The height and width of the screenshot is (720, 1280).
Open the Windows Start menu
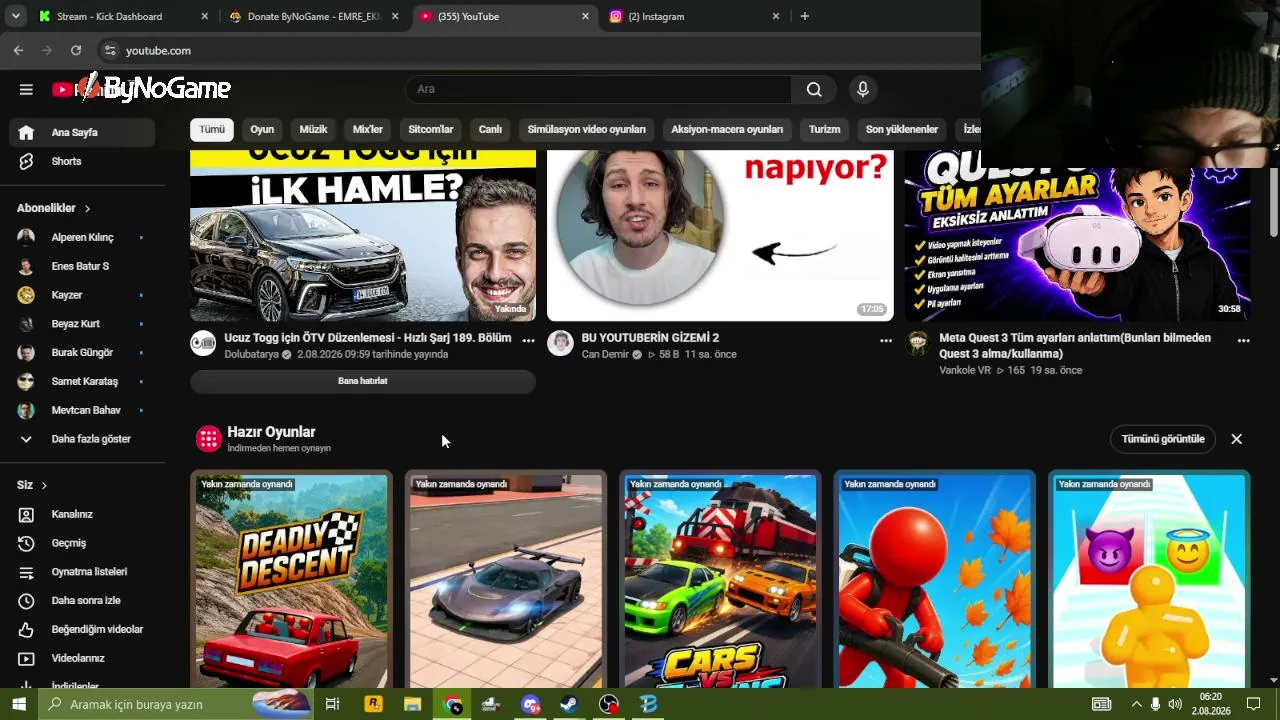click(x=18, y=704)
